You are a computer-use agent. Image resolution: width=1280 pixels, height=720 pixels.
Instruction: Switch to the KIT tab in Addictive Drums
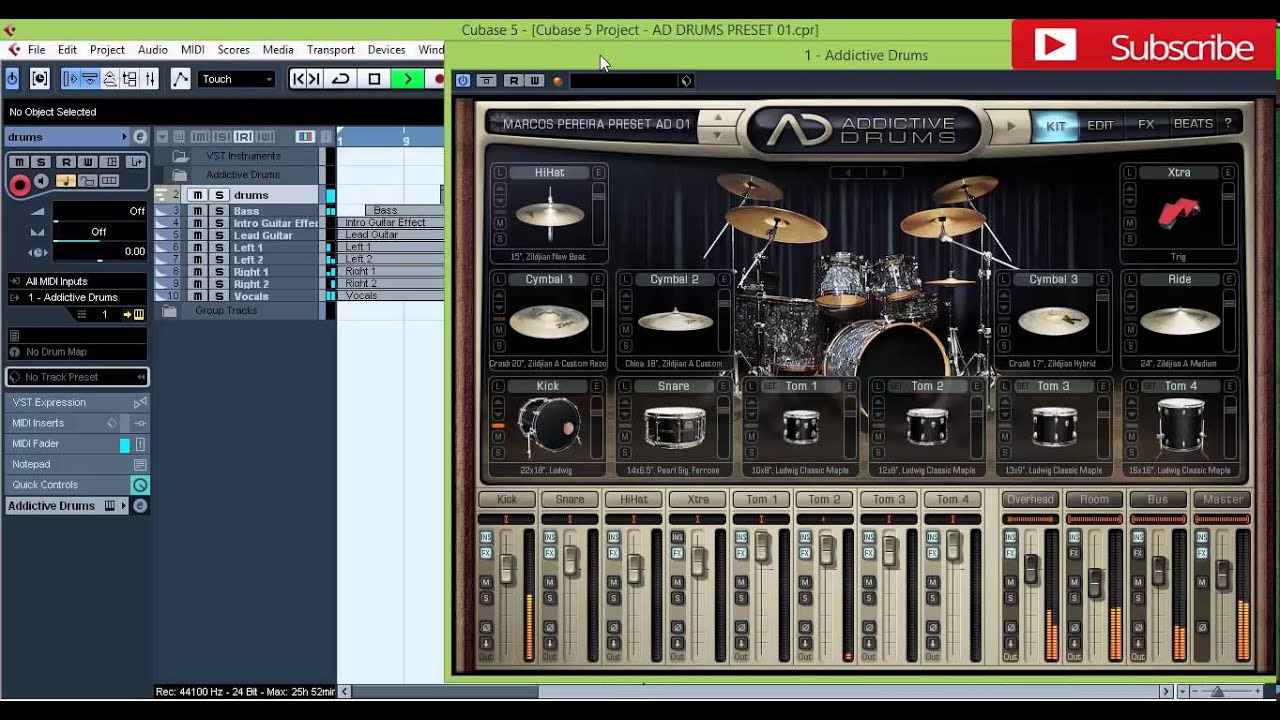[1055, 126]
